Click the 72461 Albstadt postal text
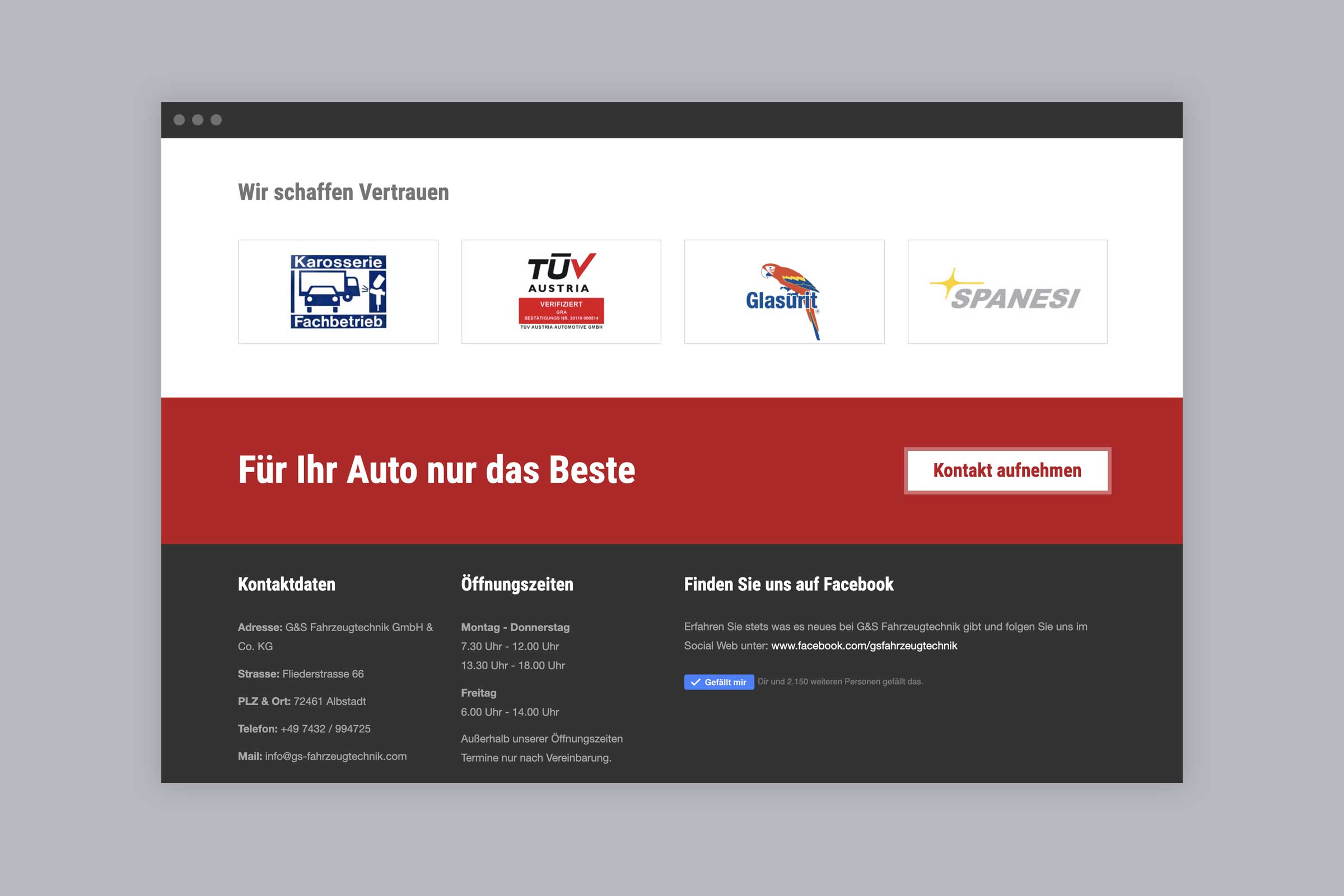This screenshot has height=896, width=1344. [x=330, y=701]
